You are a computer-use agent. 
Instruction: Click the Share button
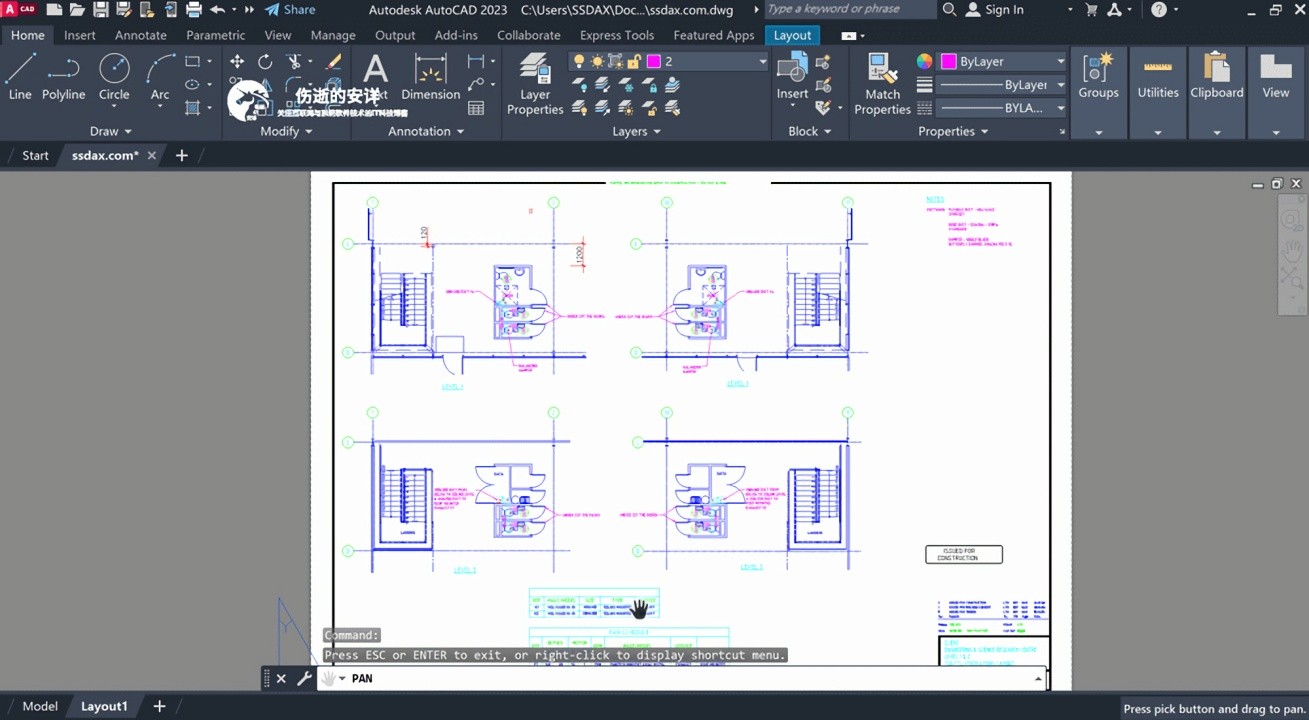[290, 10]
